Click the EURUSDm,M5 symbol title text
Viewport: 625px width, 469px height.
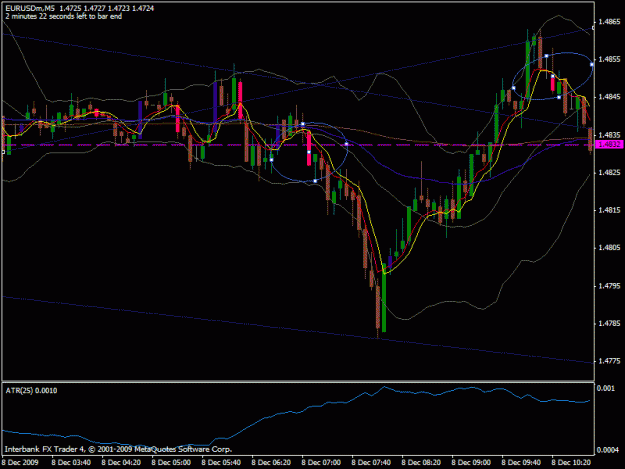click(30, 8)
